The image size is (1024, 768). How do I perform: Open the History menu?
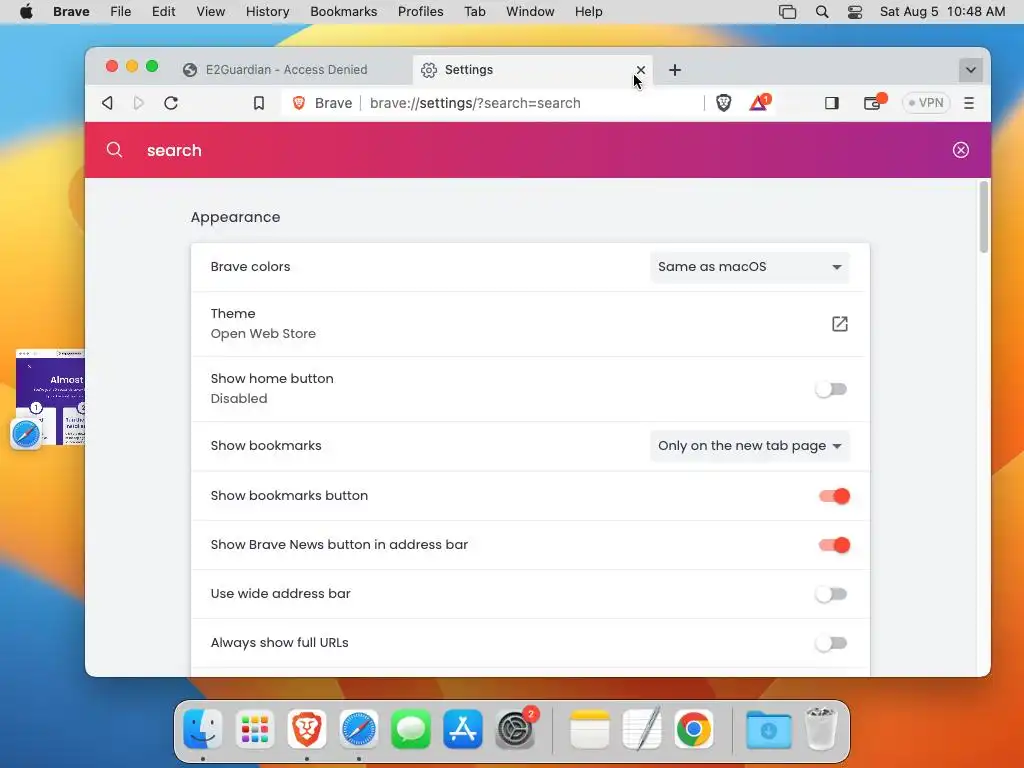[x=267, y=12]
